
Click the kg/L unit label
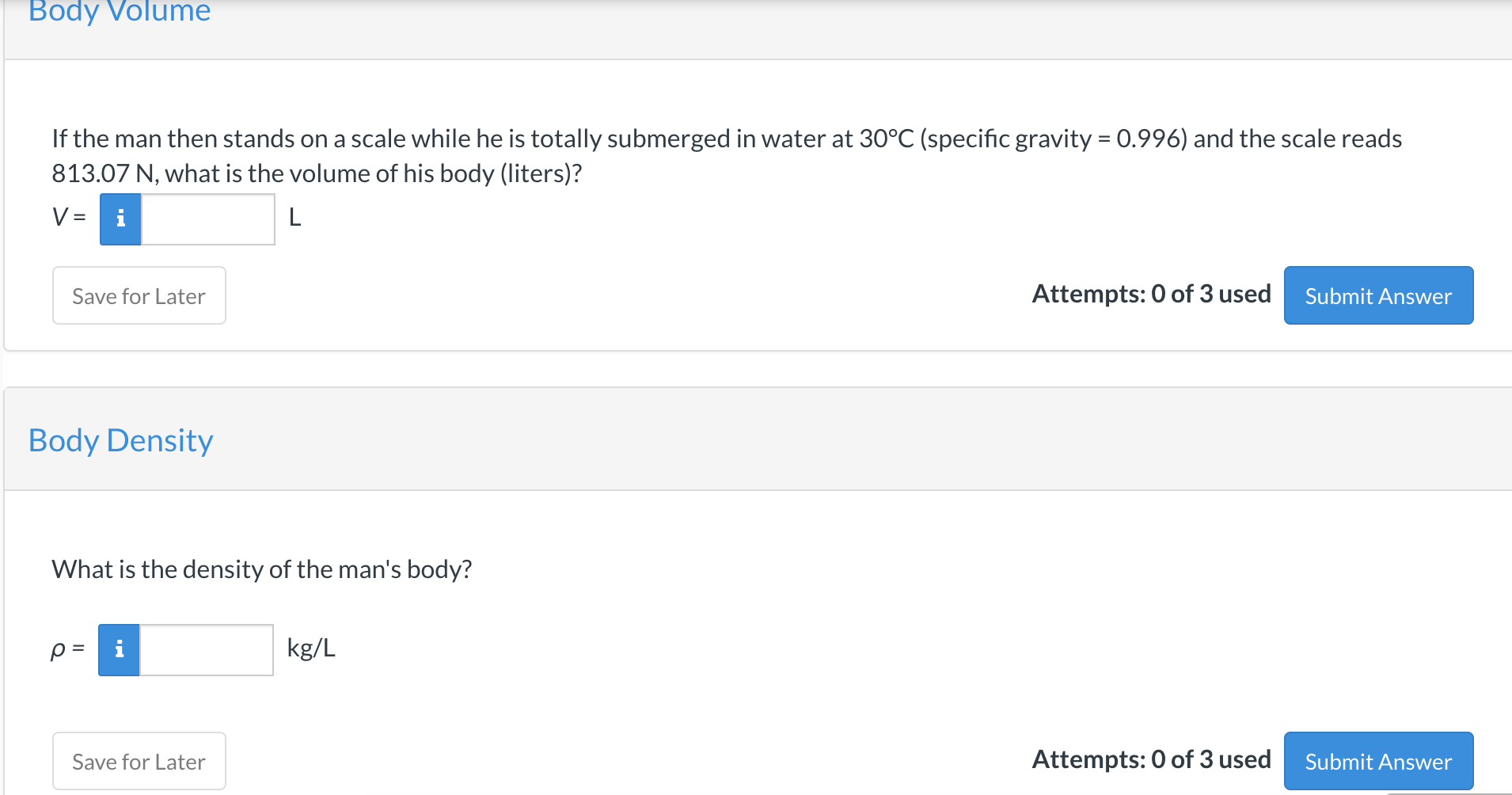click(311, 648)
